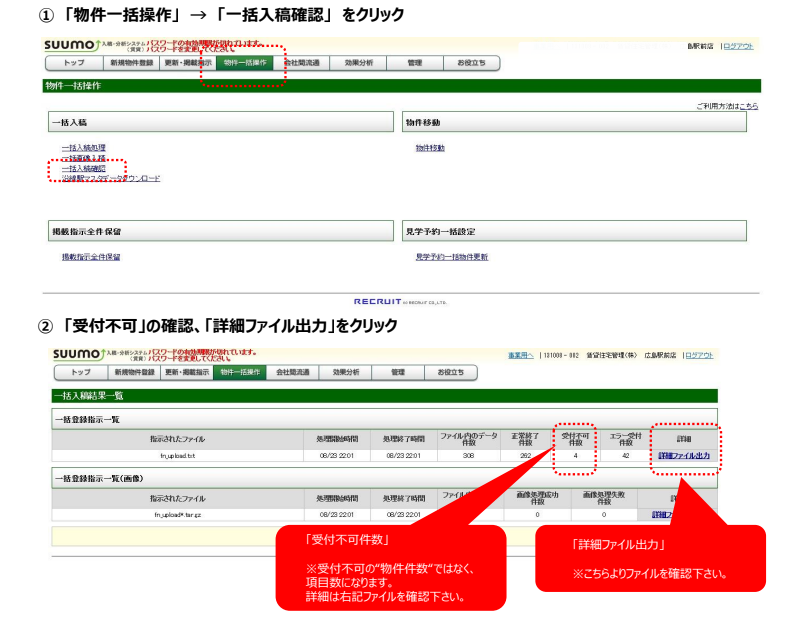Open 更新・掲載指示 tab on the 一括入稿結果一覧 page
Viewport: 790px width, 627px height.
(x=187, y=372)
